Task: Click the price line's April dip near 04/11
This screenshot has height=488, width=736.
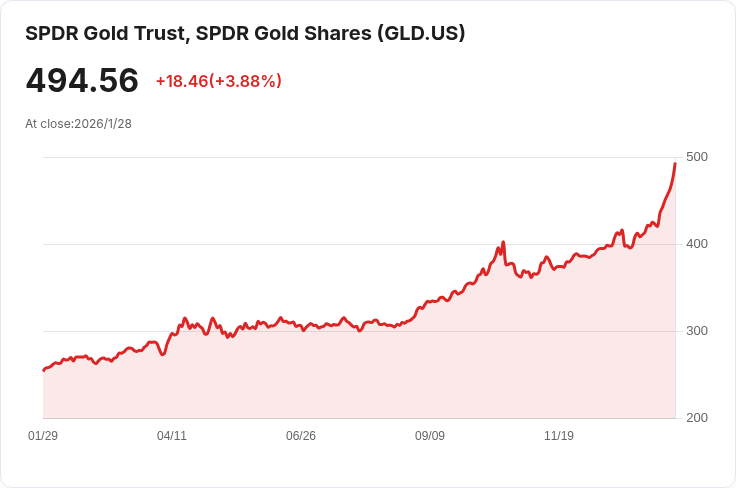Action: point(162,354)
